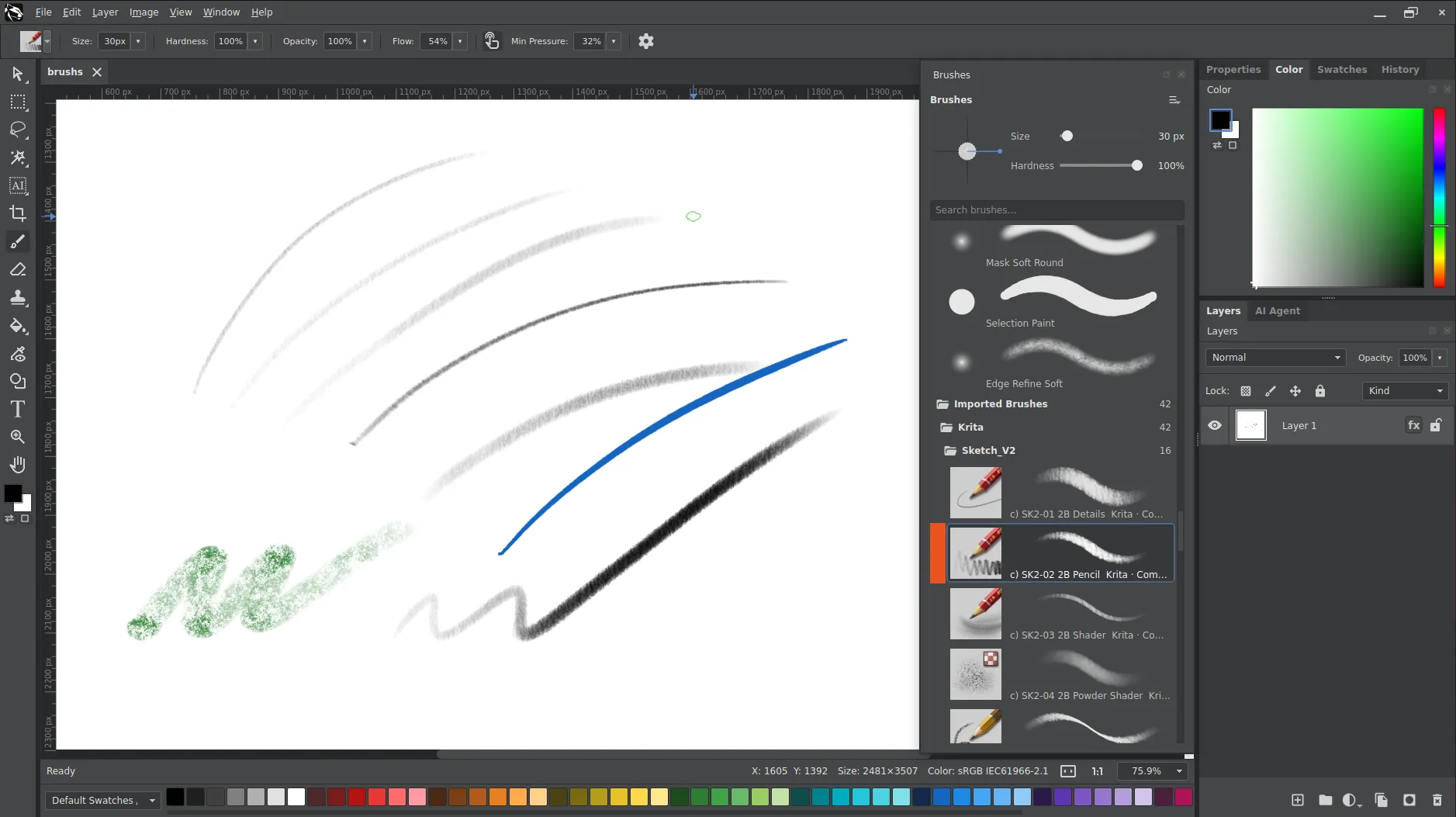This screenshot has width=1456, height=817.
Task: Toggle lock layer position
Action: pyautogui.click(x=1295, y=391)
